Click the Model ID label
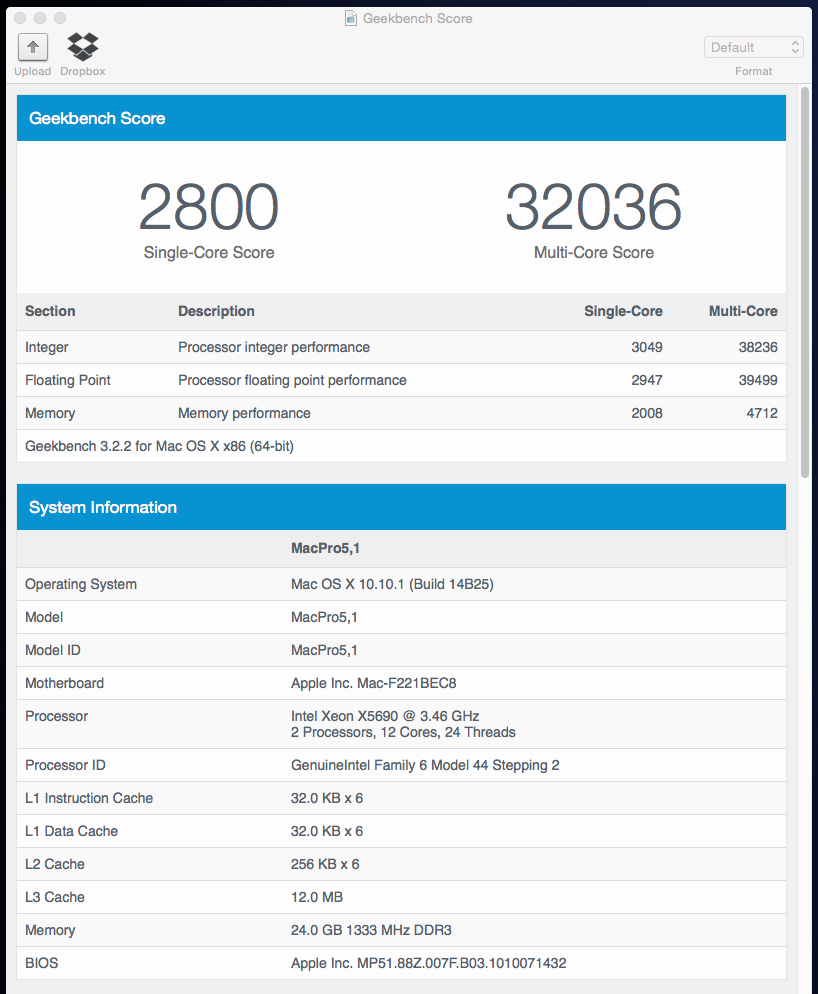Image resolution: width=818 pixels, height=994 pixels. pyautogui.click(x=53, y=650)
